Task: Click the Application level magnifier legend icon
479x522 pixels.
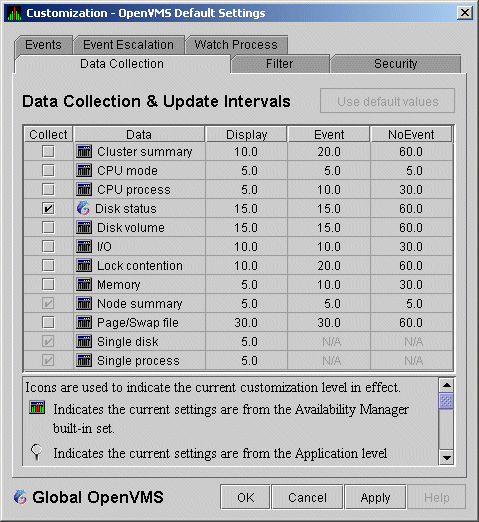Action: pyautogui.click(x=36, y=452)
